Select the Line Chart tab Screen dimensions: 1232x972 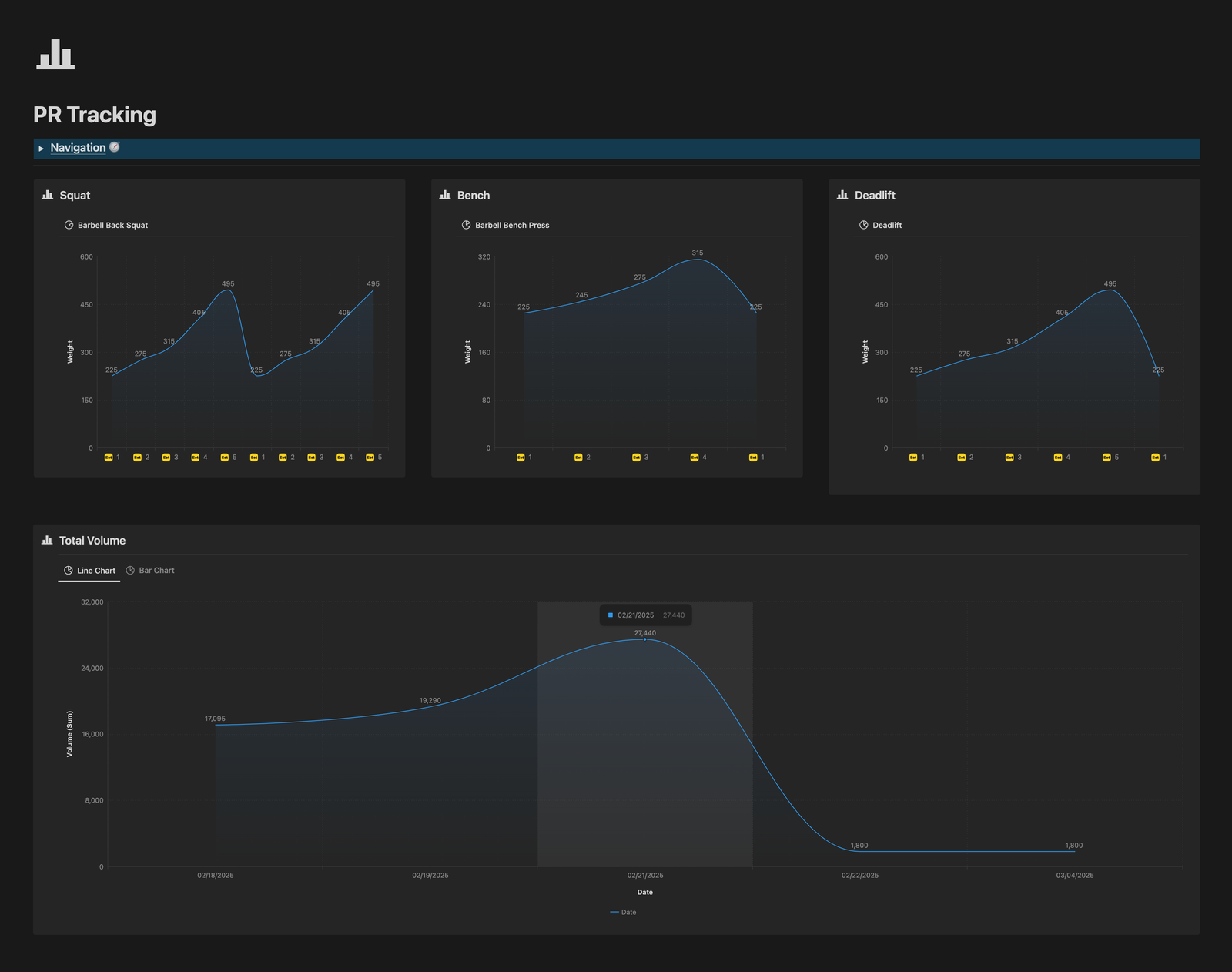pos(89,571)
